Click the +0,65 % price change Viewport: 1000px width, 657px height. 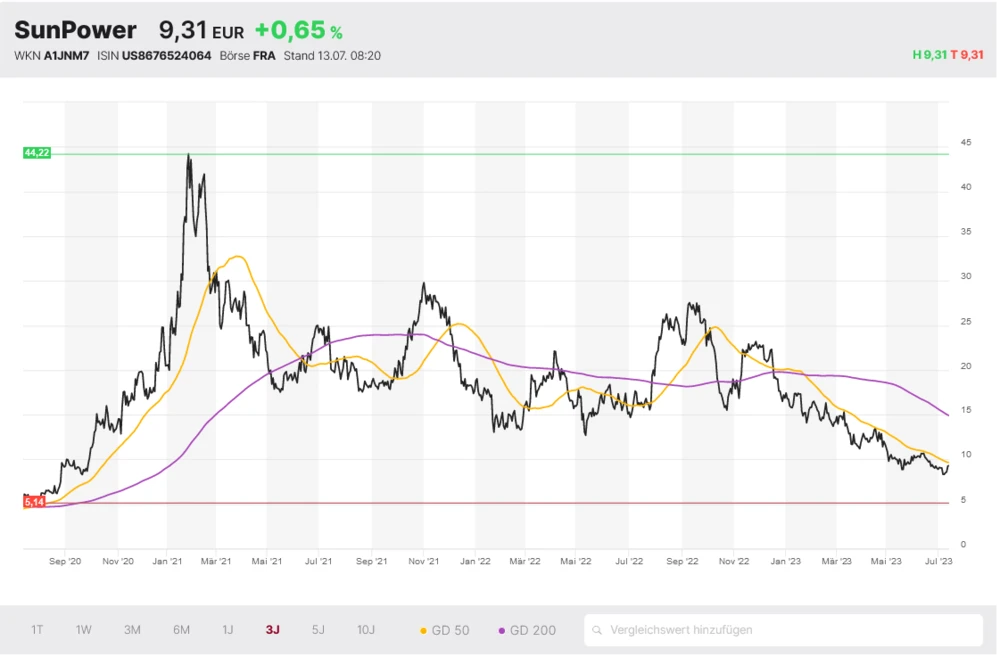pyautogui.click(x=298, y=31)
